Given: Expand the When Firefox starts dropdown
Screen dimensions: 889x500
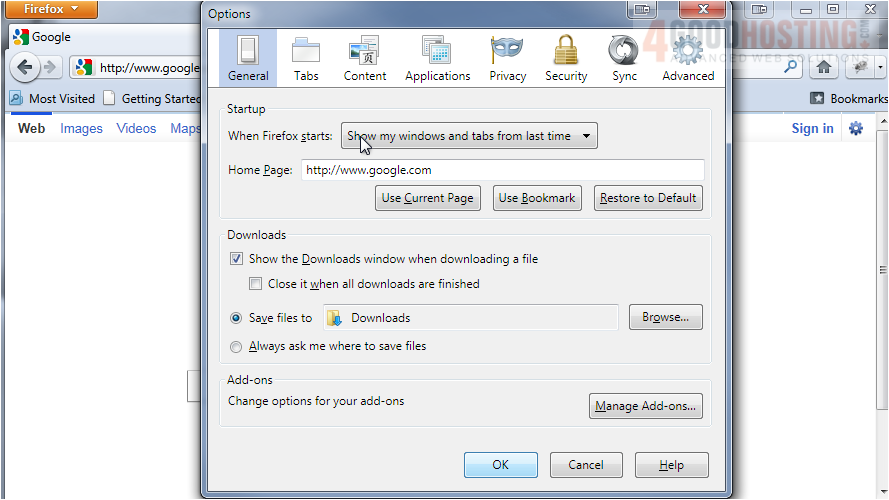Looking at the screenshot, I should [469, 136].
